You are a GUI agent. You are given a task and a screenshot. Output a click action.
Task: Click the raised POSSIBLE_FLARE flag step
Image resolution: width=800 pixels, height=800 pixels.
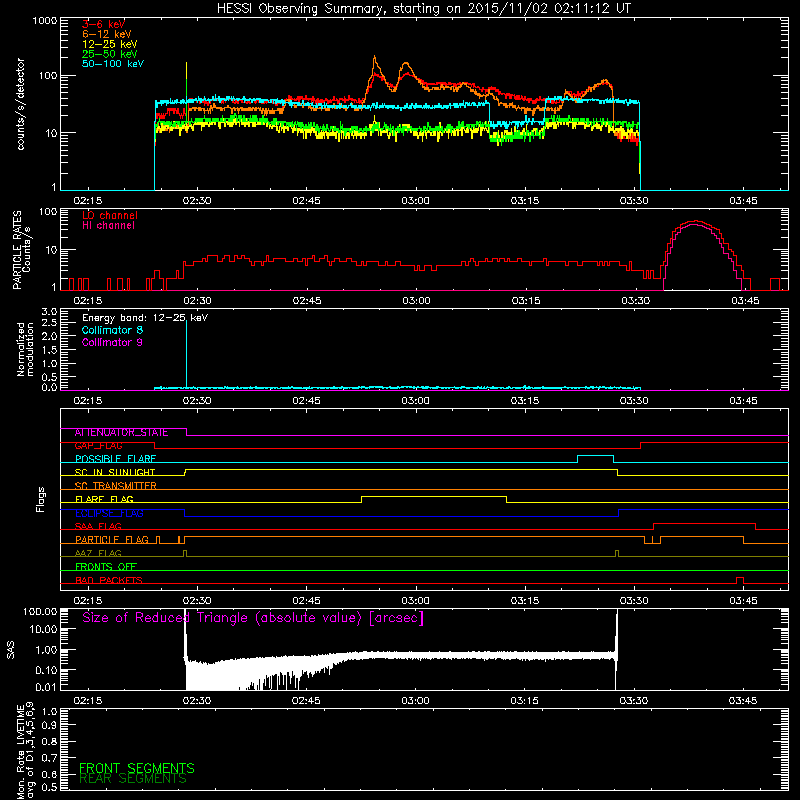[595, 456]
